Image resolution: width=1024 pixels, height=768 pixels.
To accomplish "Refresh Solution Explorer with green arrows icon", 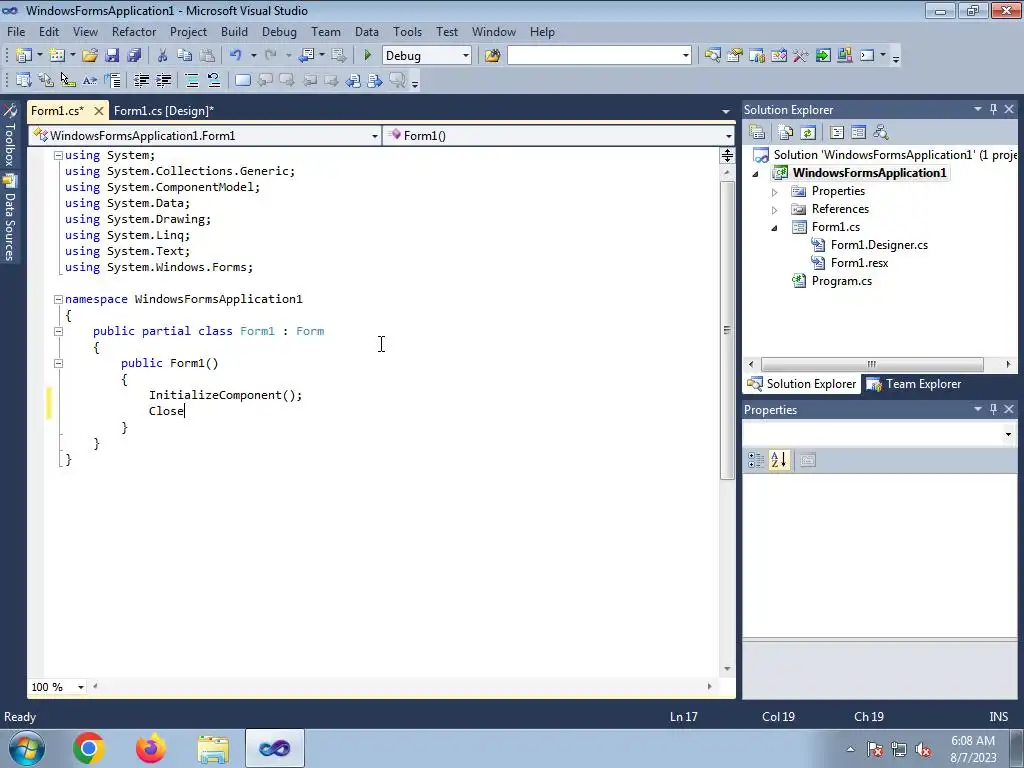I will tap(808, 133).
